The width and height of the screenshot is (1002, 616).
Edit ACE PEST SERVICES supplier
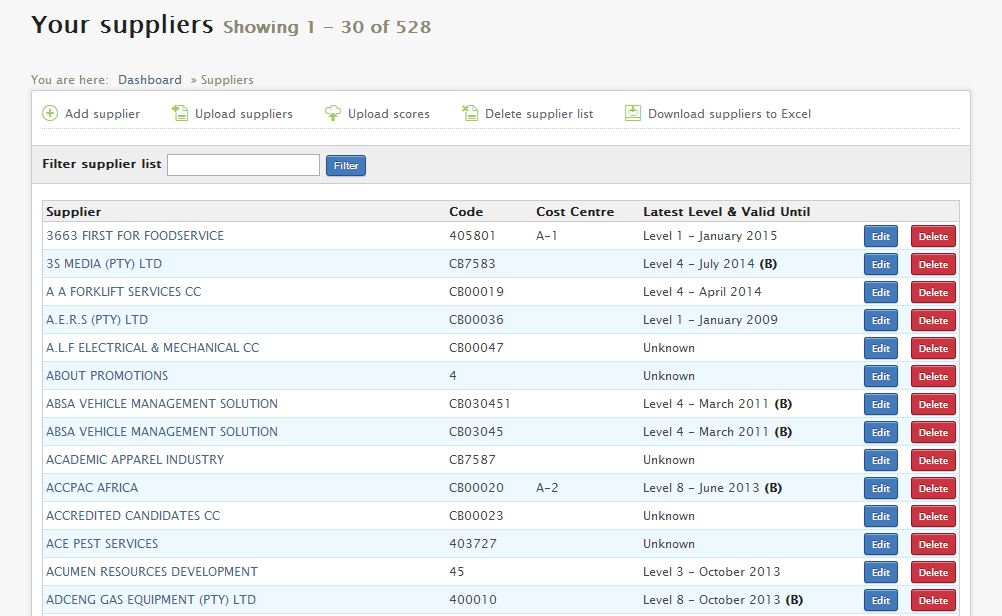(881, 545)
